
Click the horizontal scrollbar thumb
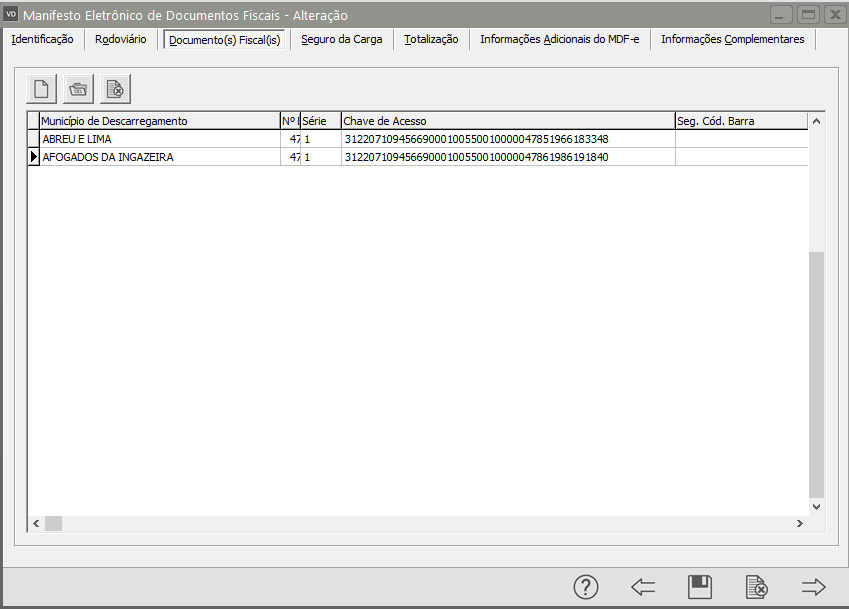54,523
